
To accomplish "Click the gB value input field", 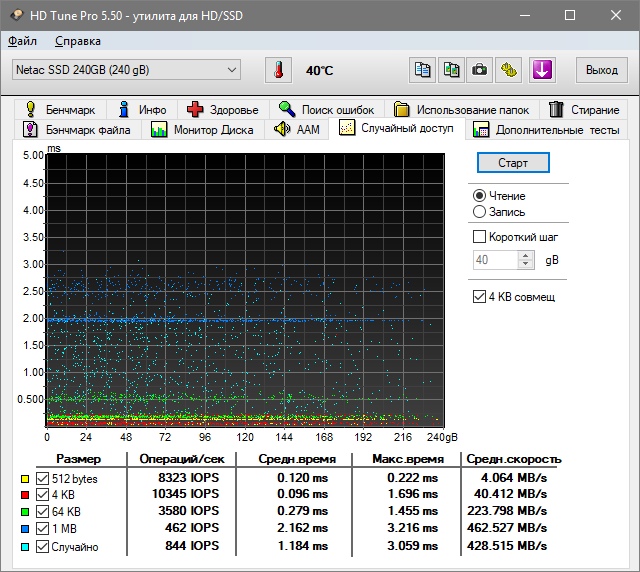I will (496, 260).
